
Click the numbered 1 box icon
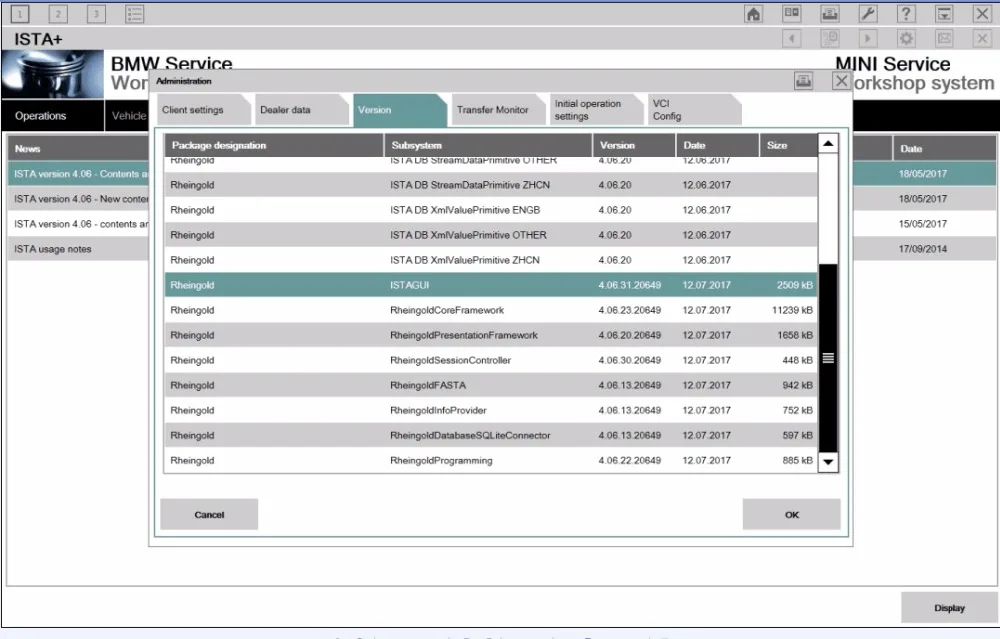coord(20,13)
